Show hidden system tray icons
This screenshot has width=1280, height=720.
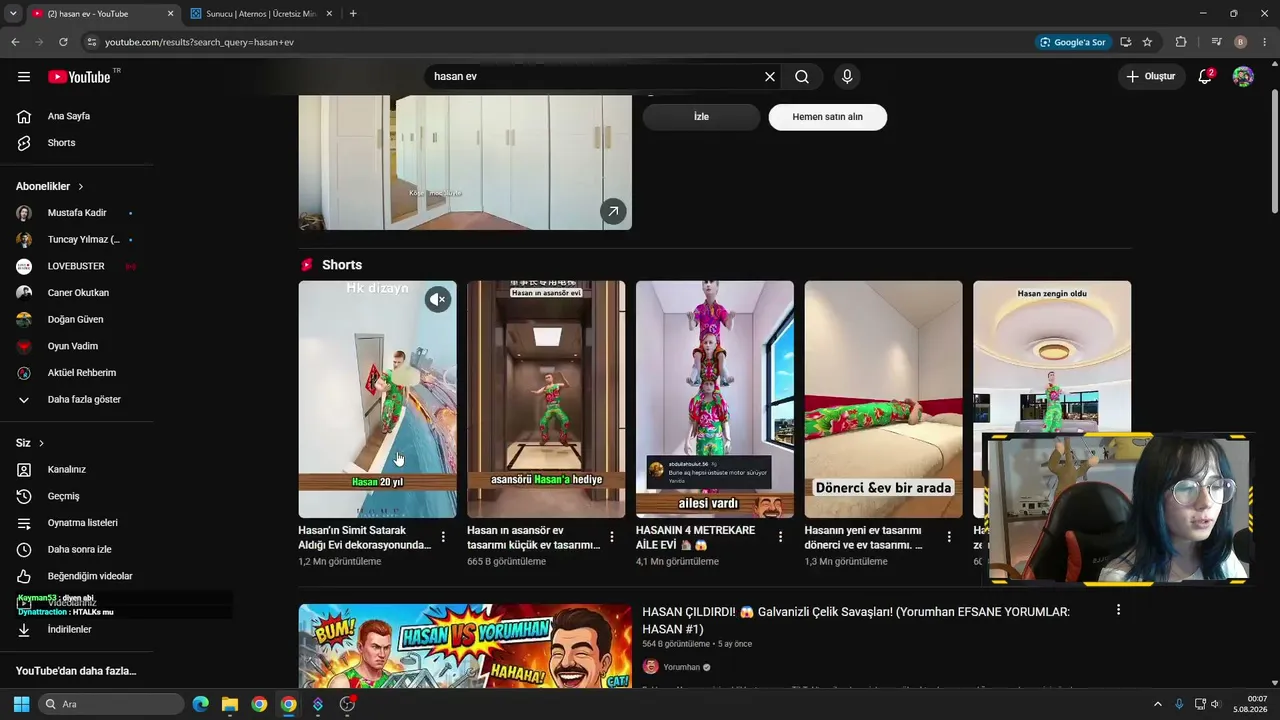coord(1158,704)
